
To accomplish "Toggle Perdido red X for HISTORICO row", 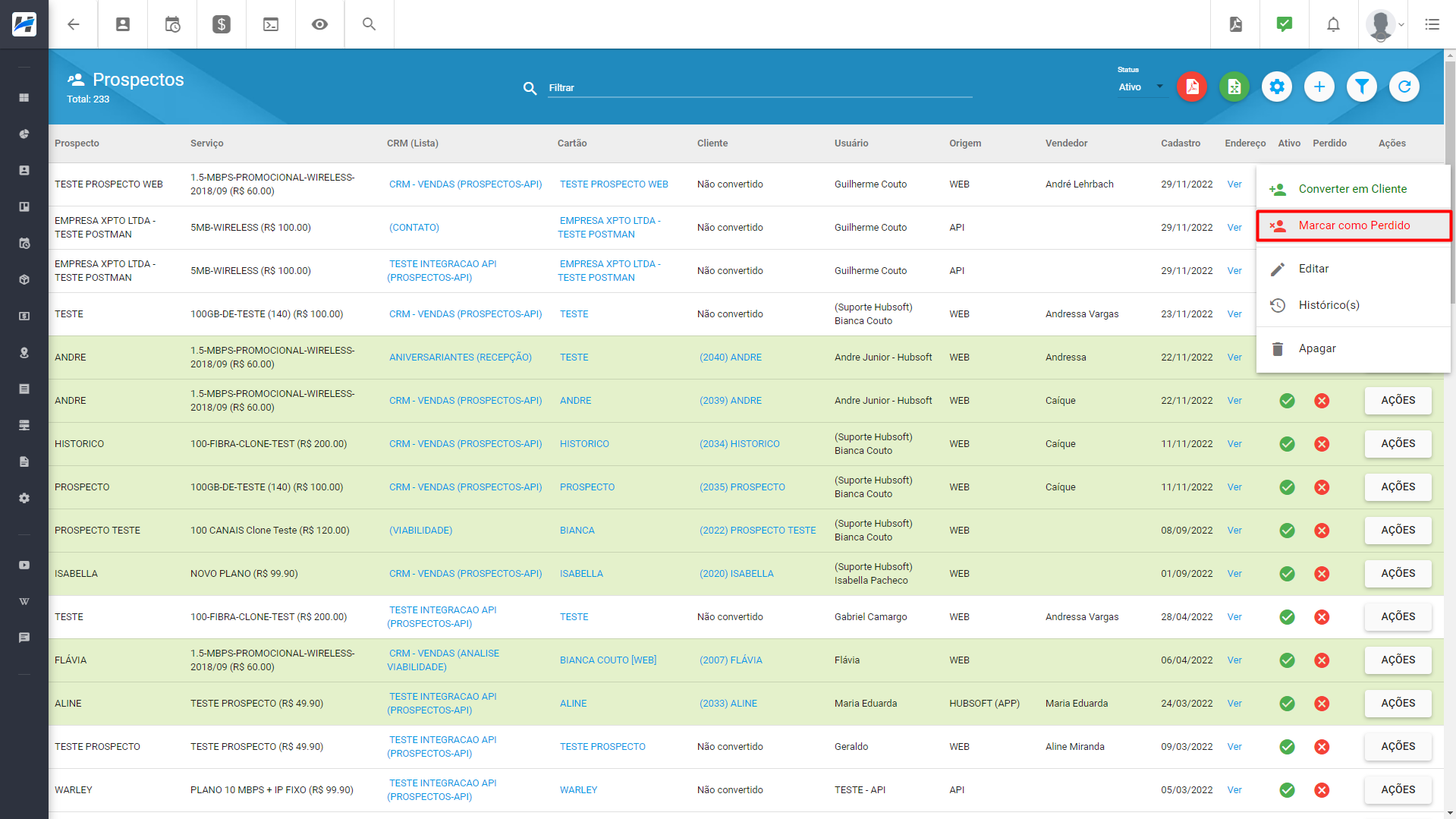I will click(1322, 444).
